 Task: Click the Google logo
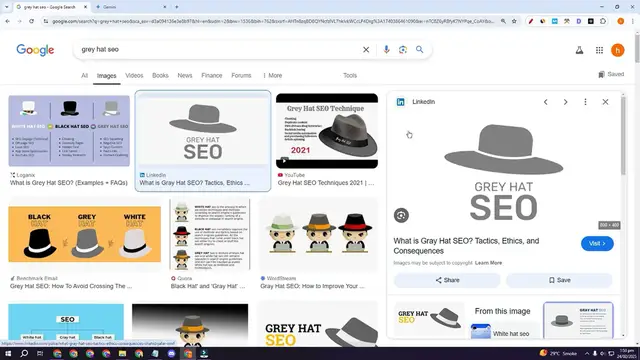click(35, 50)
